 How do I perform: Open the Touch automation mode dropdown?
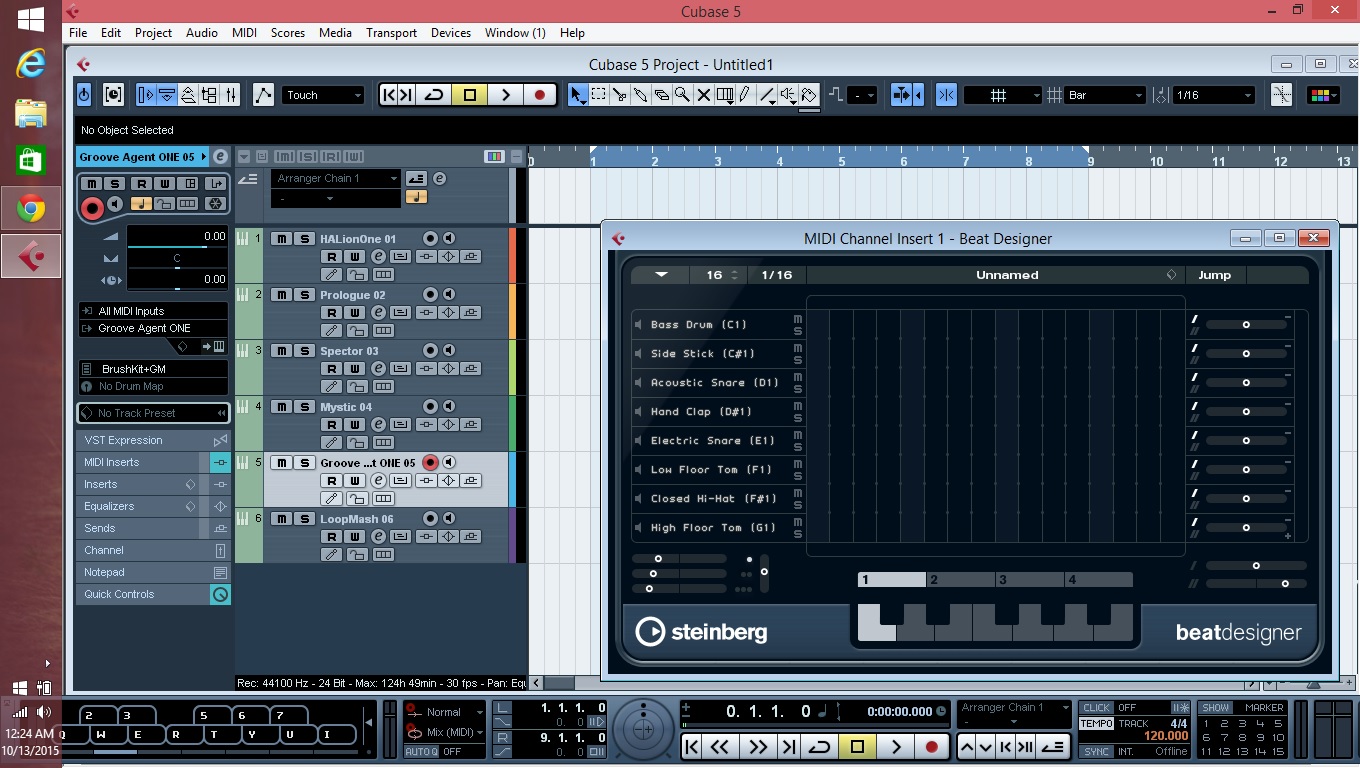click(x=323, y=95)
